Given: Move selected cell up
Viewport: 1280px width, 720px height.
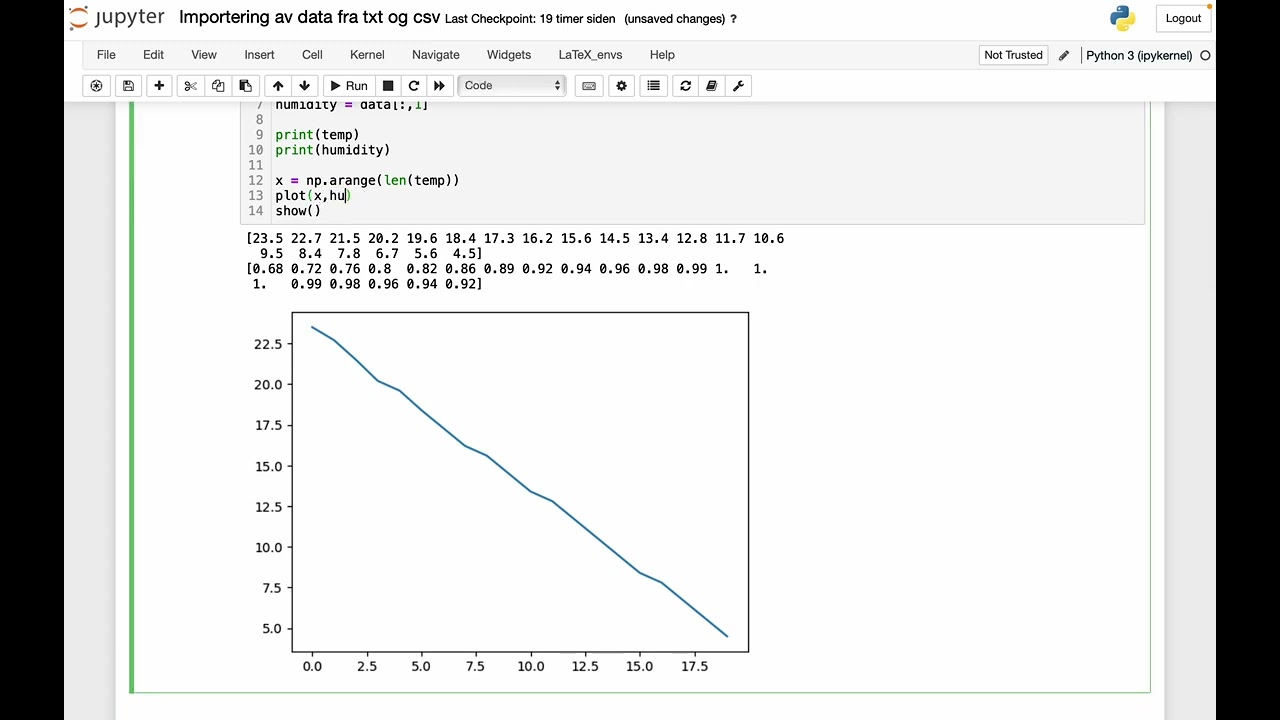Looking at the screenshot, I should click(x=278, y=86).
